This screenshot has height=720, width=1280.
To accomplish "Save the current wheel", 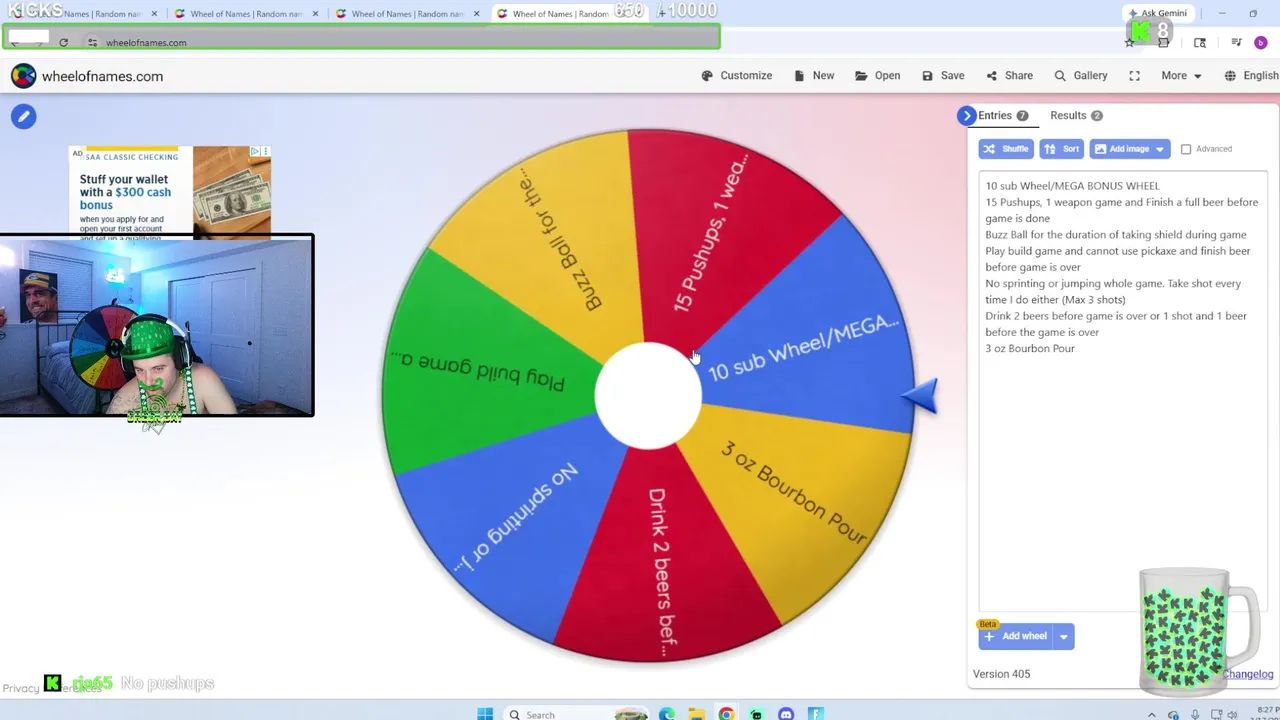I will (x=943, y=76).
